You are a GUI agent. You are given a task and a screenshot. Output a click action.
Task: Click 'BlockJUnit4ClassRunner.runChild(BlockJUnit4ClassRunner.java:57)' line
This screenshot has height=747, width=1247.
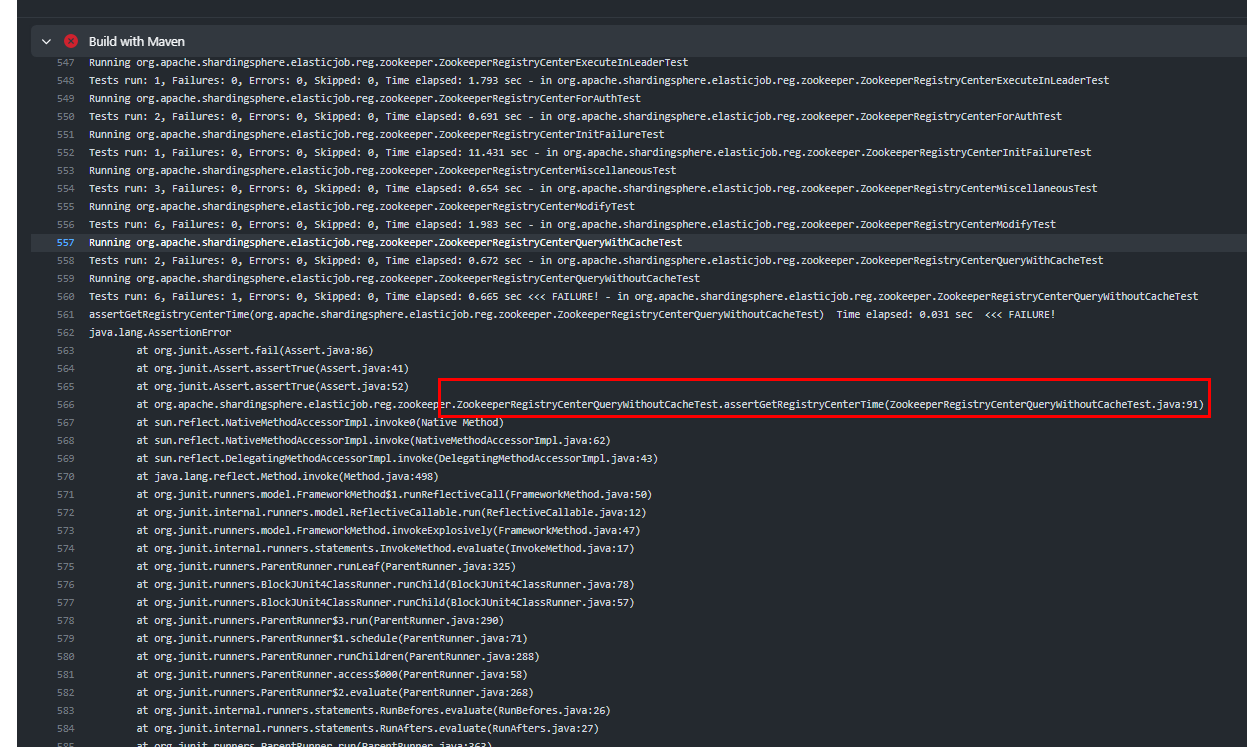tap(385, 602)
